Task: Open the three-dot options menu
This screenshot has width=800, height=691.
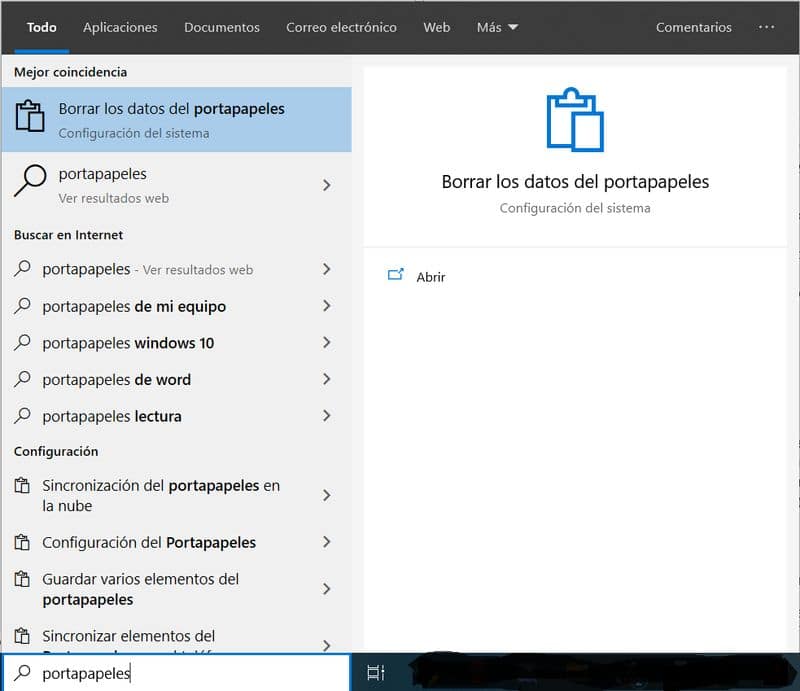Action: (x=766, y=27)
